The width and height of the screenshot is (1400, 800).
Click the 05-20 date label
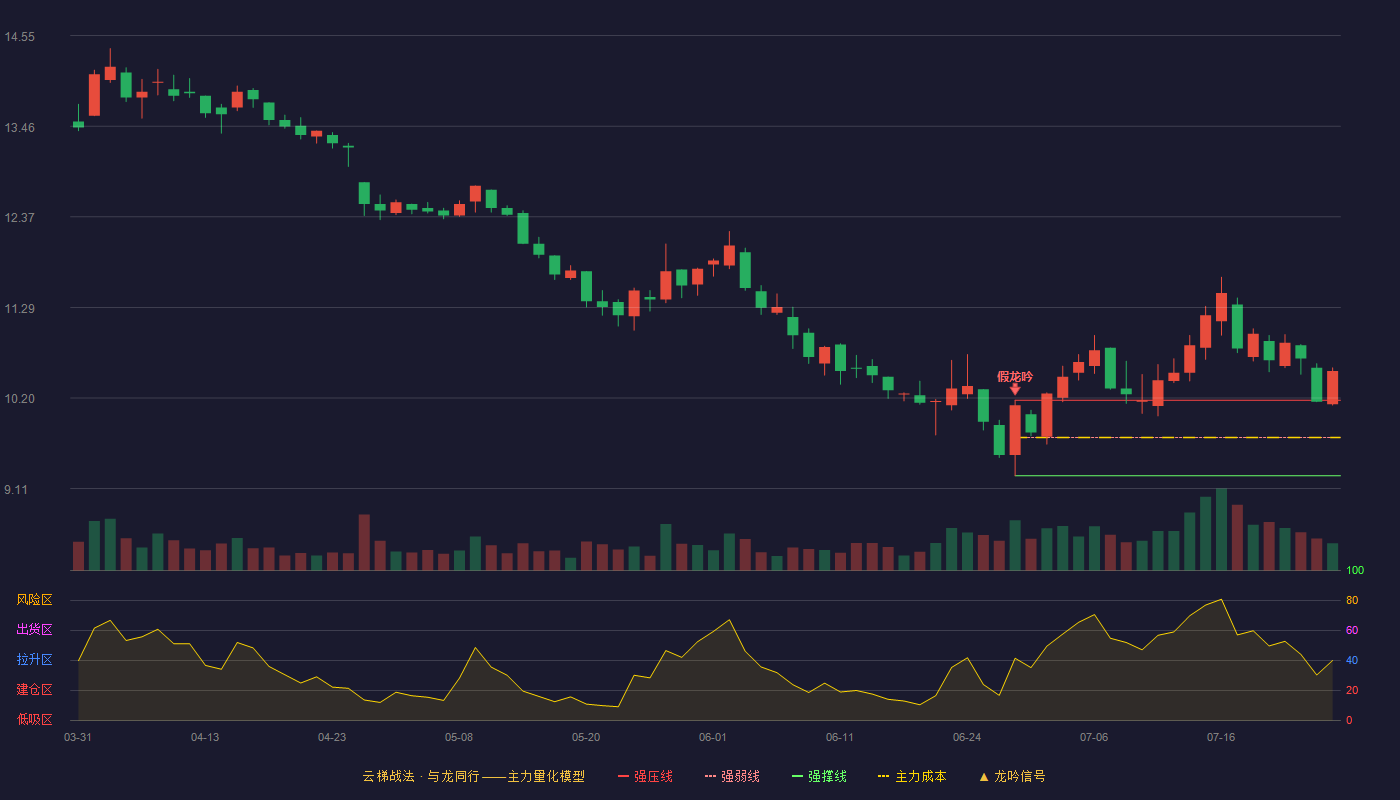coord(586,737)
